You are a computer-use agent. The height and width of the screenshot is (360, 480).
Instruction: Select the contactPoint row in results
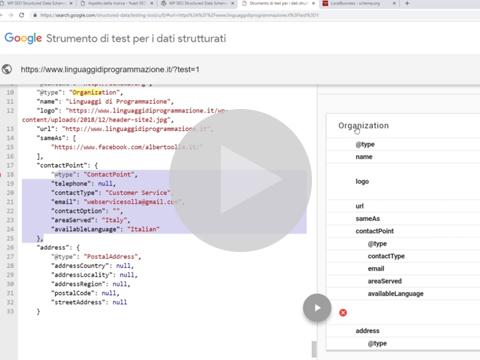click(x=403, y=231)
